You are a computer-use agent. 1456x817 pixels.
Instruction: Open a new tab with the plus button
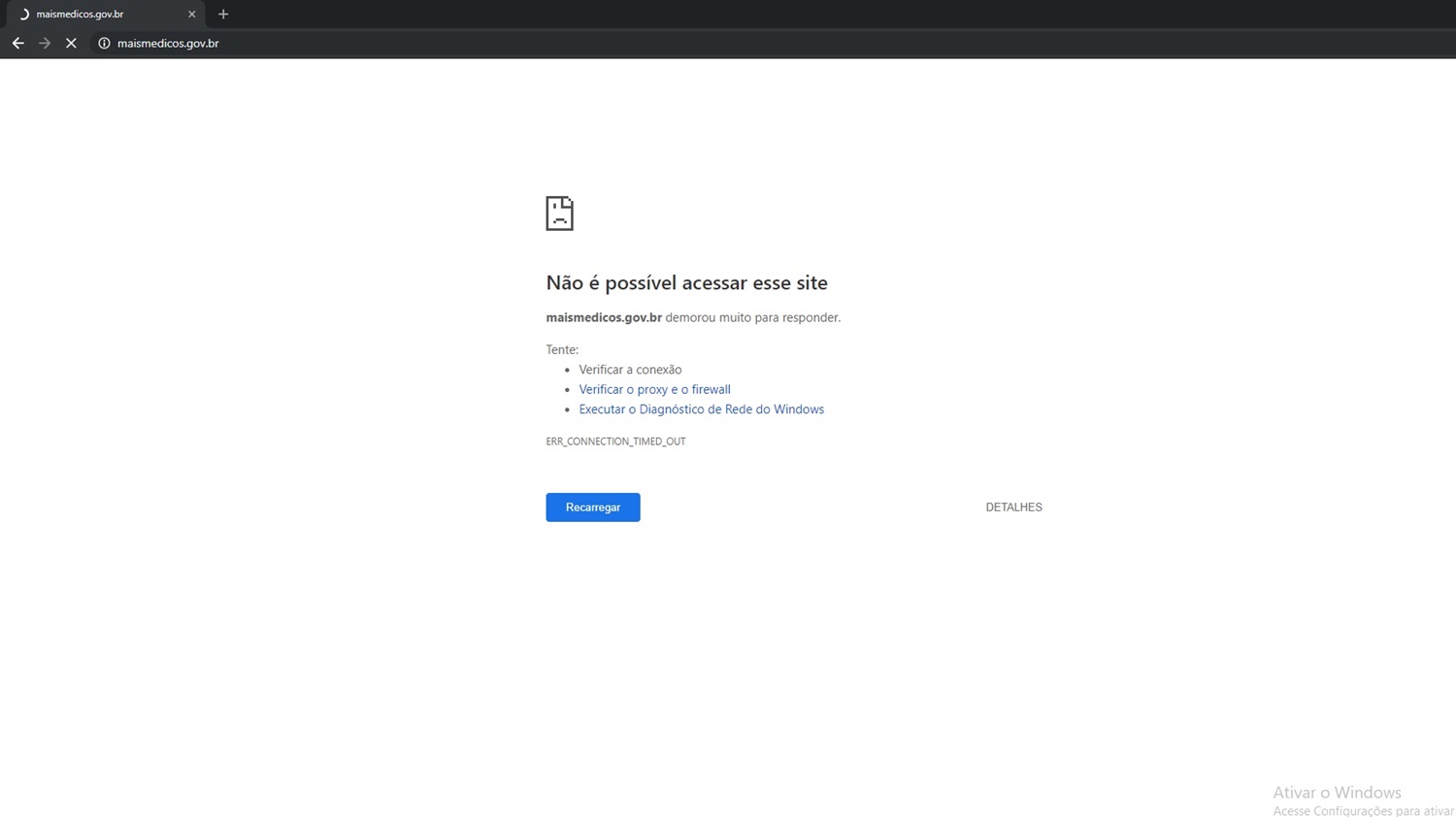pos(223,14)
